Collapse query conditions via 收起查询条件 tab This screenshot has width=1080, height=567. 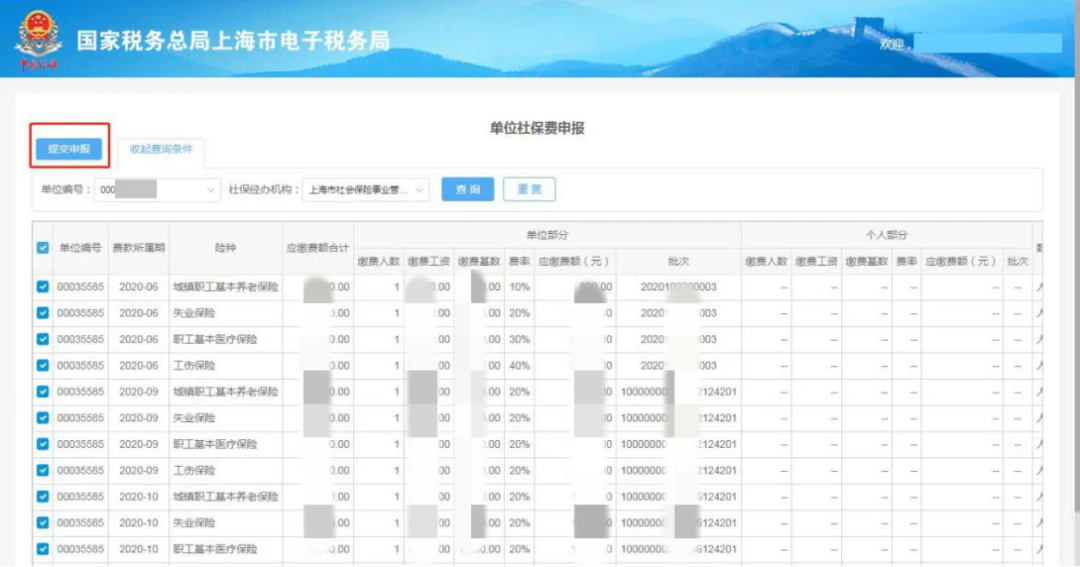pos(161,150)
